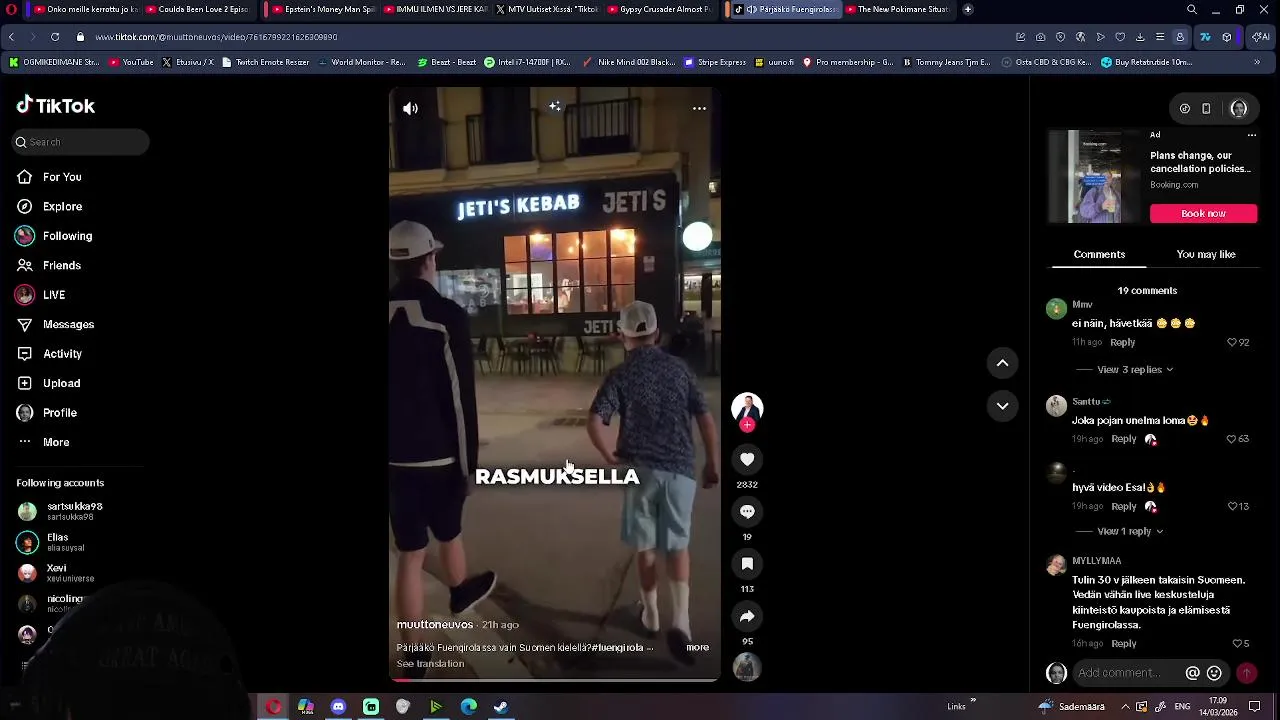Reply to Santtu's comment
The width and height of the screenshot is (1280, 720).
click(1124, 439)
